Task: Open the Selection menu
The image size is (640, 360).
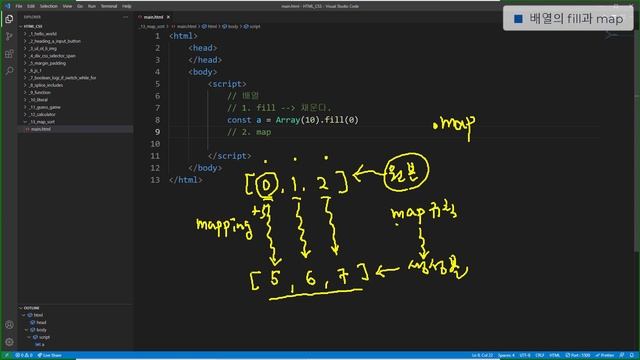Action: [x=49, y=6]
